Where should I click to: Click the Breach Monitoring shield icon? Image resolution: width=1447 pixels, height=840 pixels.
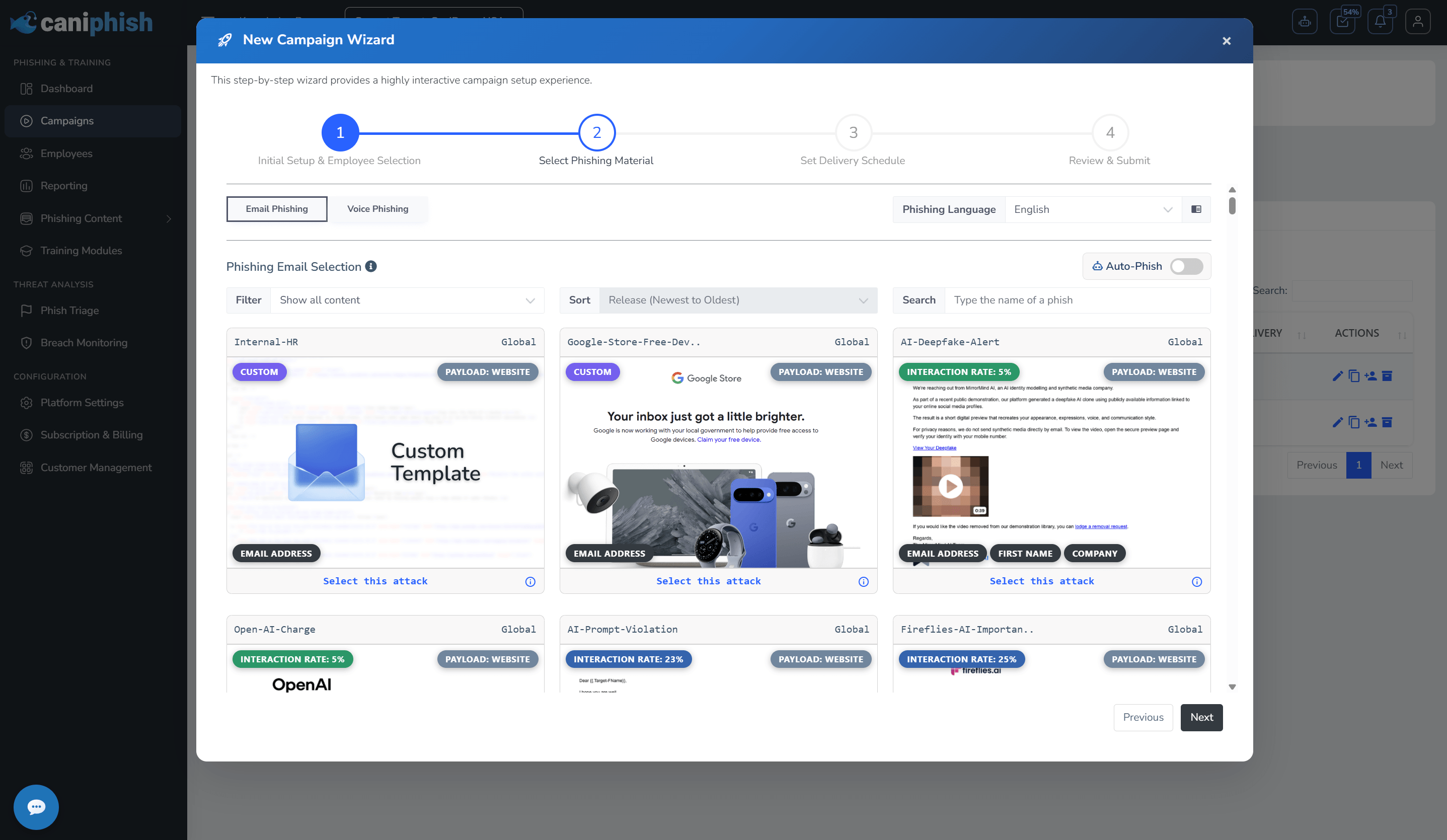point(26,343)
